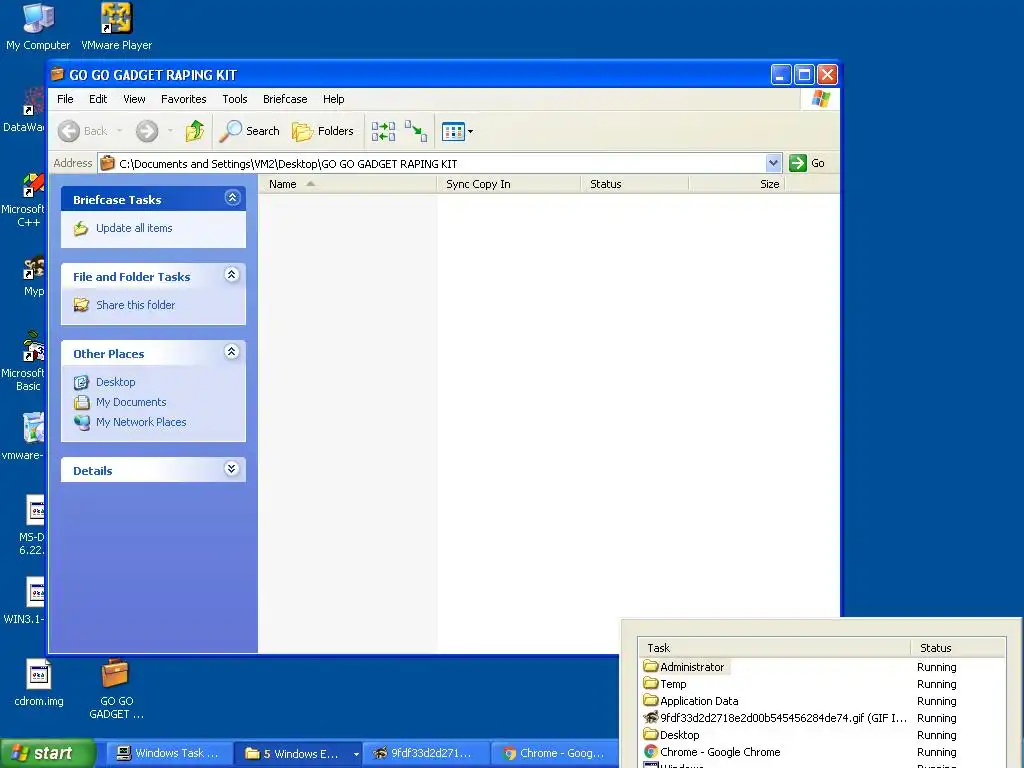Select My Computer desktop icon
This screenshot has width=1024, height=768.
pos(38,27)
